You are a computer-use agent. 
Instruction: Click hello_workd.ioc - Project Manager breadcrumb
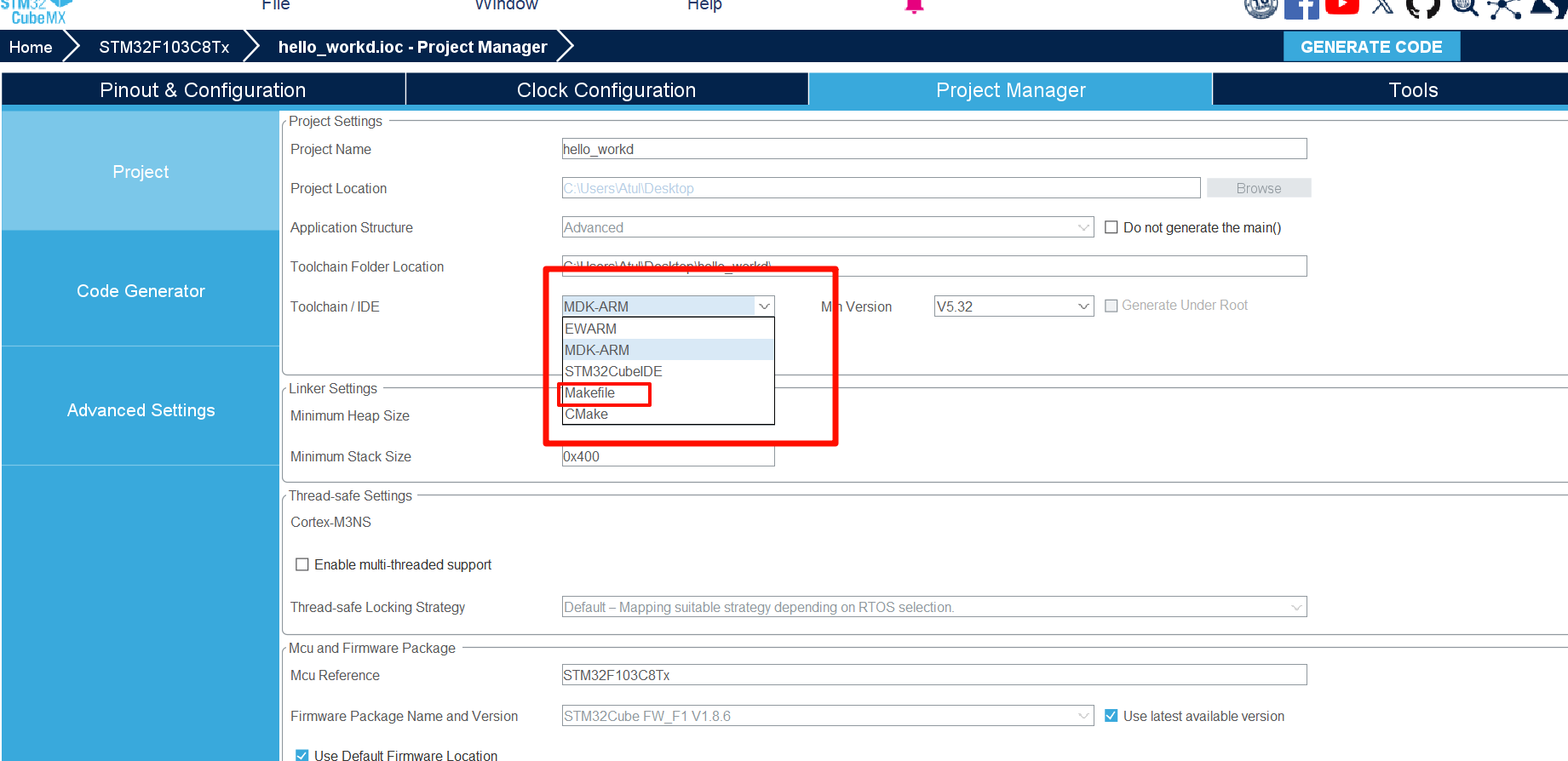pyautogui.click(x=412, y=47)
